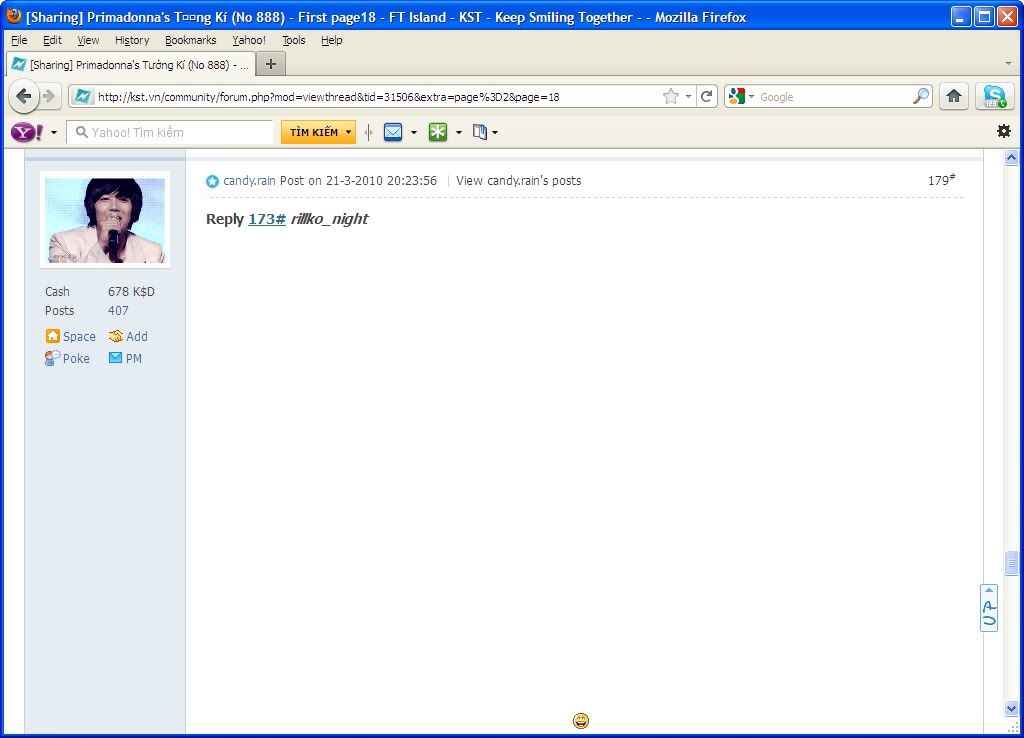1024x738 pixels.
Task: Follow the 173# reply link
Action: [266, 219]
